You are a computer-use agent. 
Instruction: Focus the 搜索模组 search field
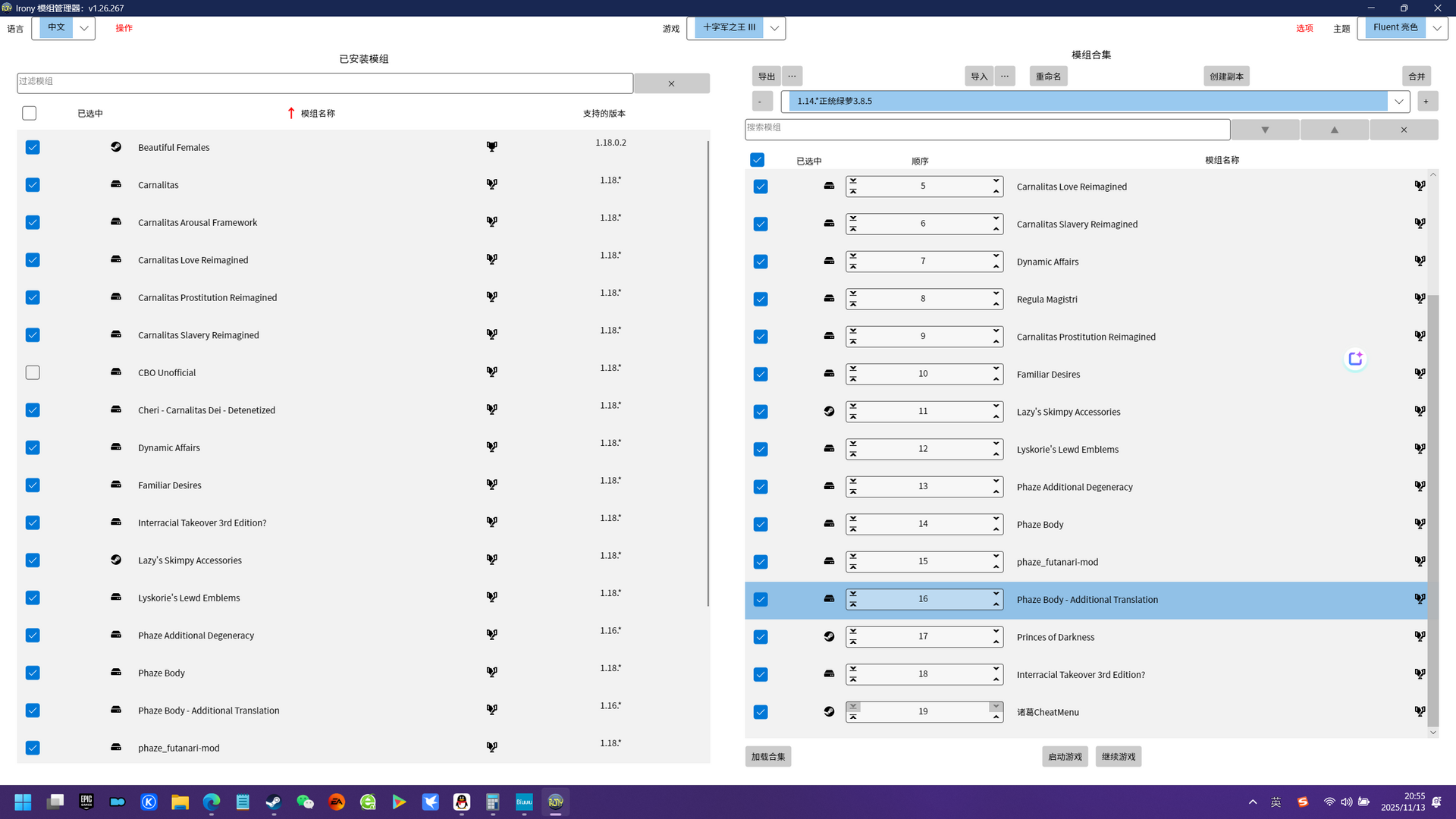987,129
